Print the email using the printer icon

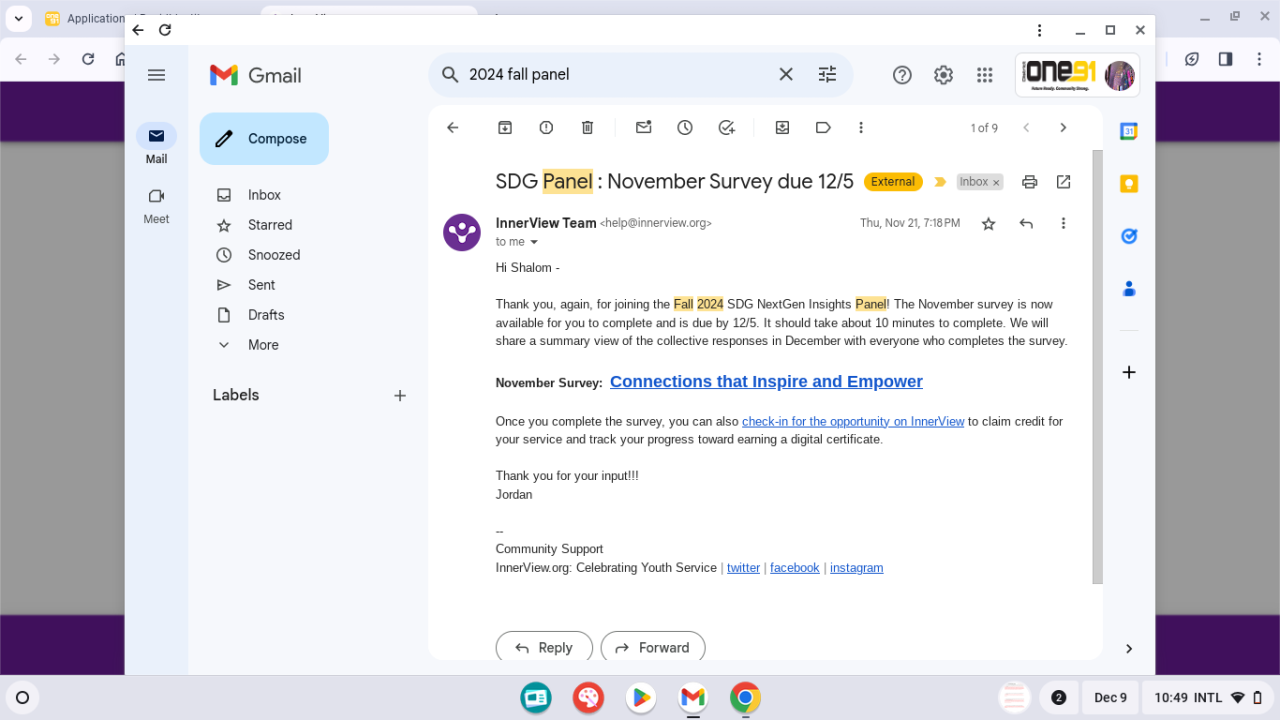[x=1029, y=182]
